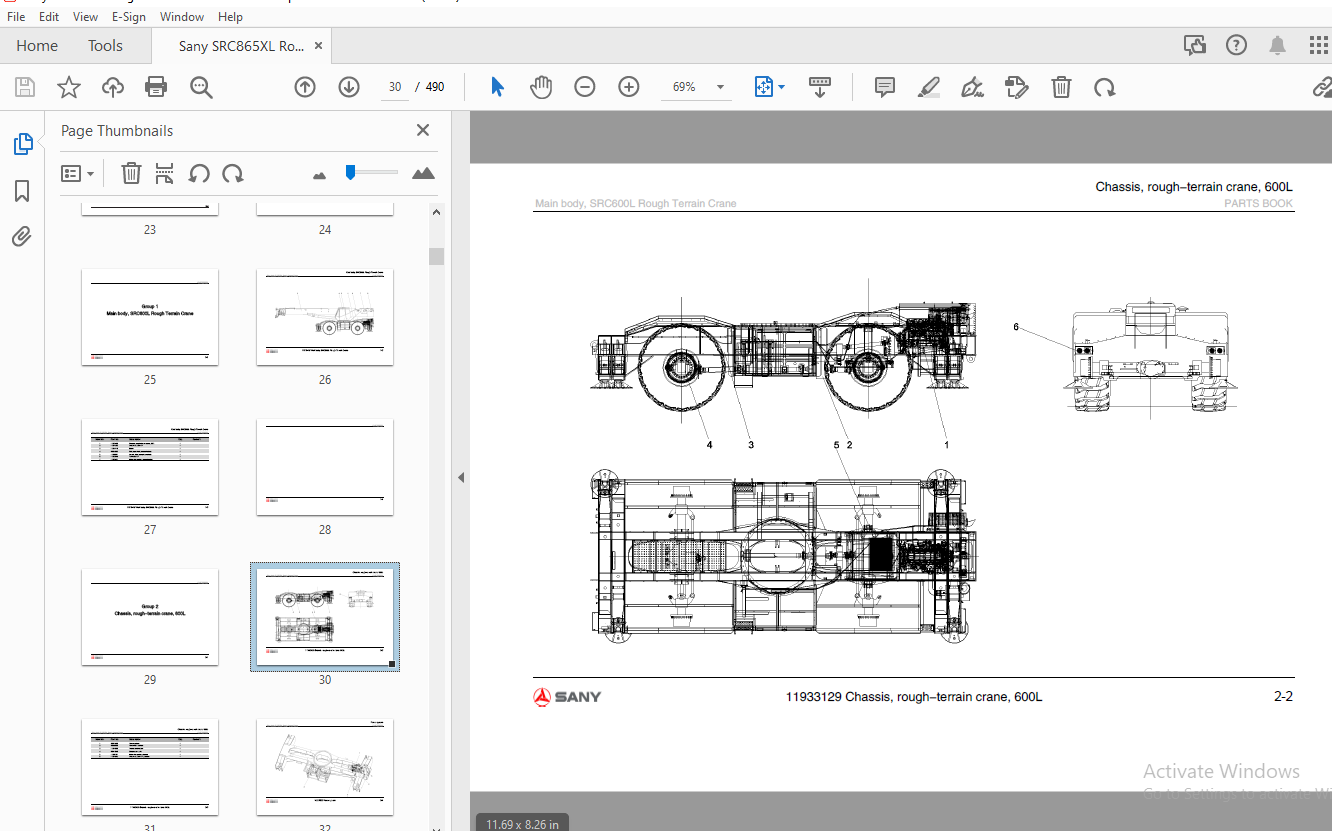Open the Edit menu
Screen dimensions: 1332x831
[x=49, y=17]
